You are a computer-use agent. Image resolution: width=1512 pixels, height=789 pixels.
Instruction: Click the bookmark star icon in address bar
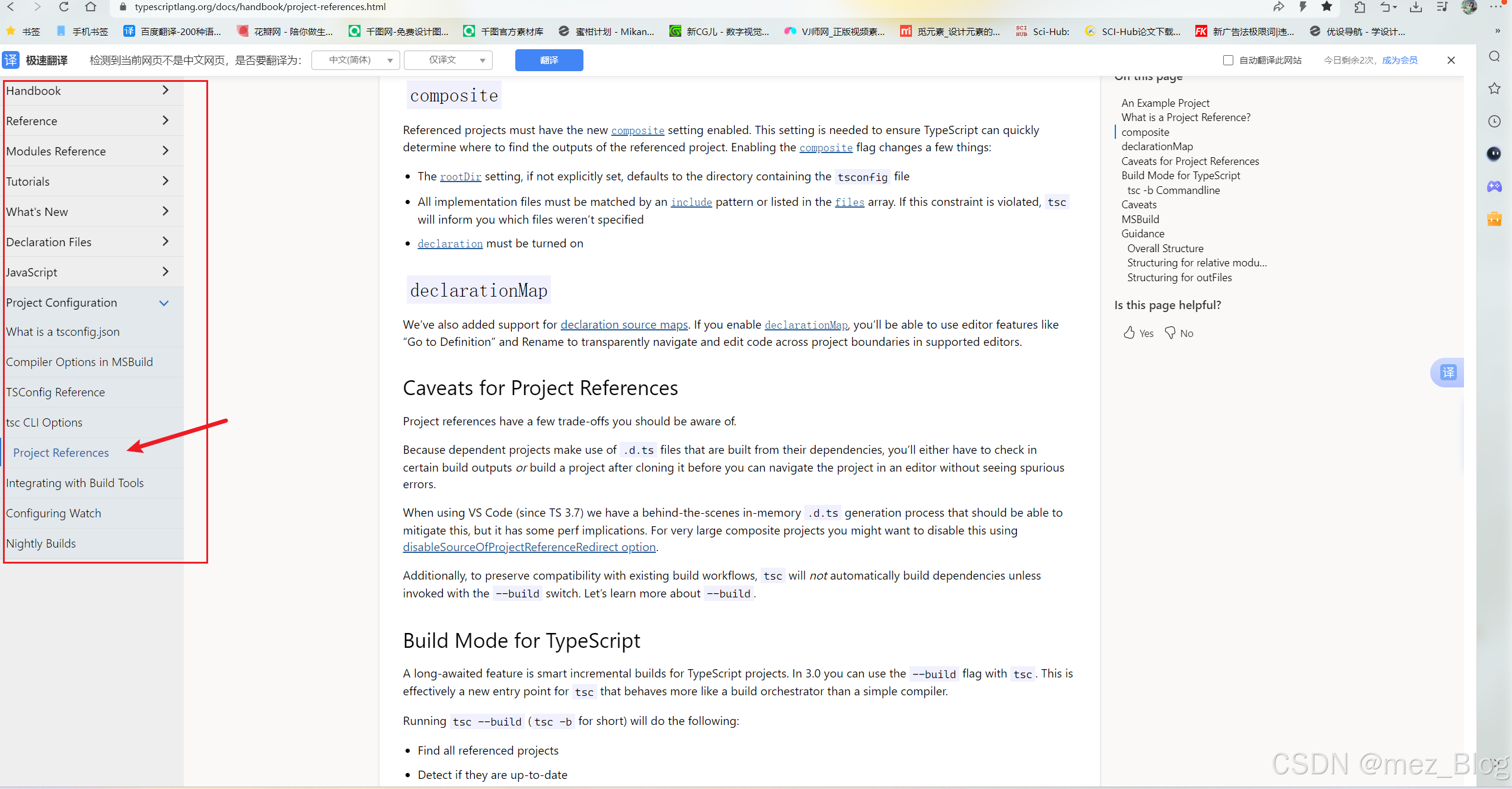point(1327,7)
